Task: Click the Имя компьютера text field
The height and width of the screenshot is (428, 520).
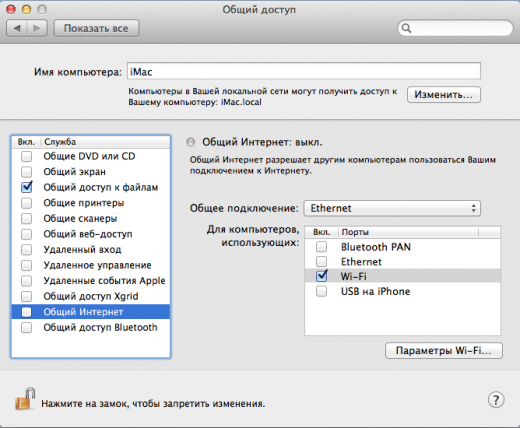Action: click(304, 71)
